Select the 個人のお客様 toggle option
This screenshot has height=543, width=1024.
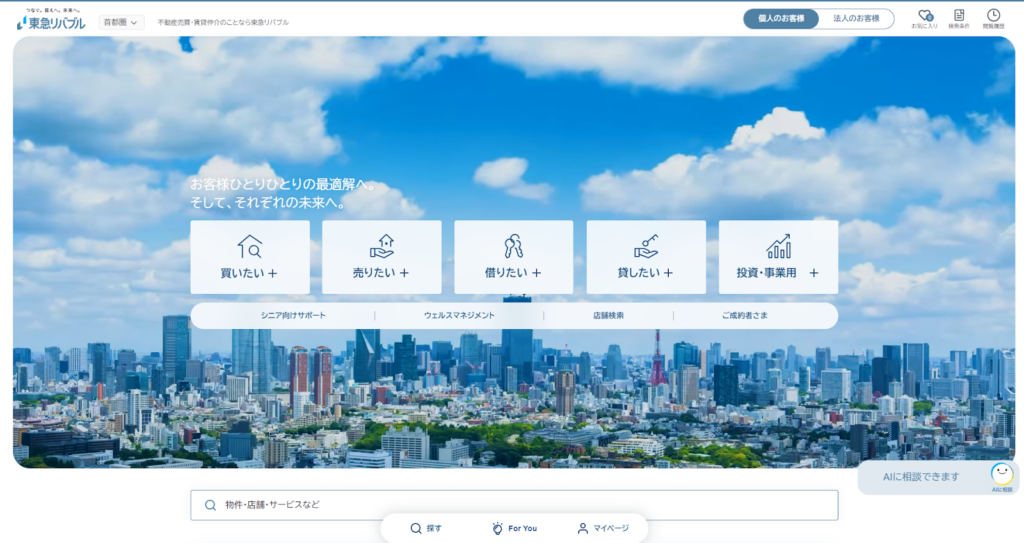[x=781, y=18]
